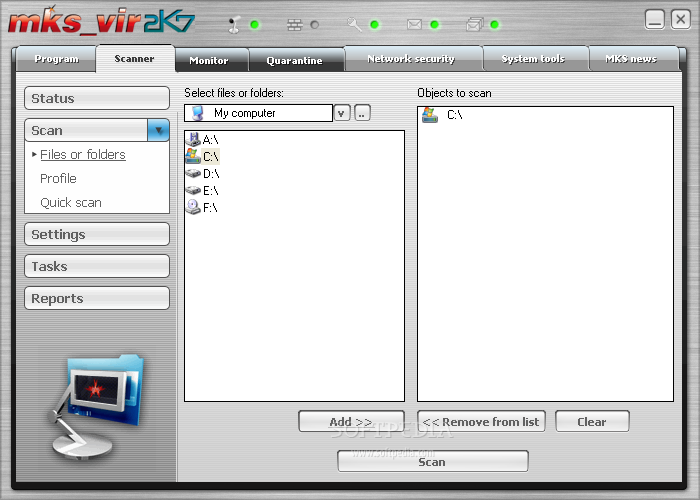The image size is (700, 500).
Task: Close the mks_vir window
Action: click(680, 19)
